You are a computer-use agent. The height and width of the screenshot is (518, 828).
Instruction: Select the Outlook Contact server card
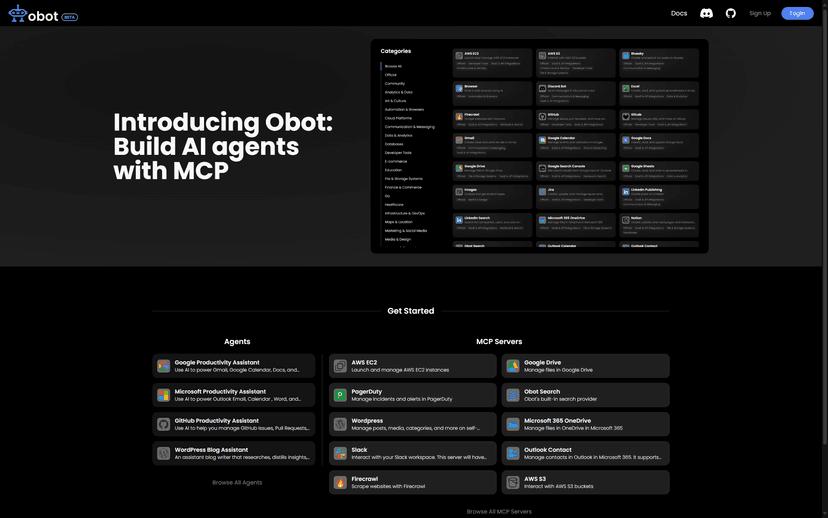coord(585,454)
